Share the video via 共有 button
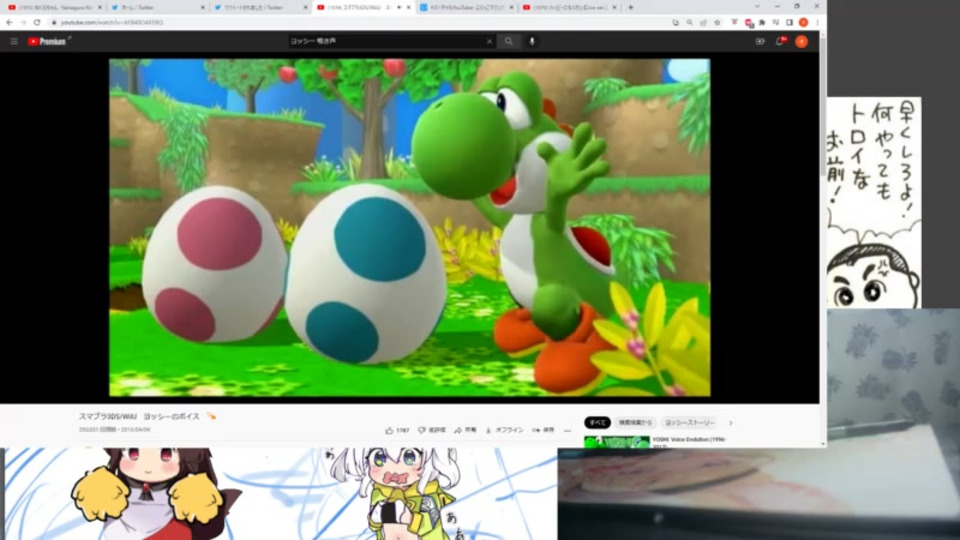The height and width of the screenshot is (540, 960). point(465,430)
